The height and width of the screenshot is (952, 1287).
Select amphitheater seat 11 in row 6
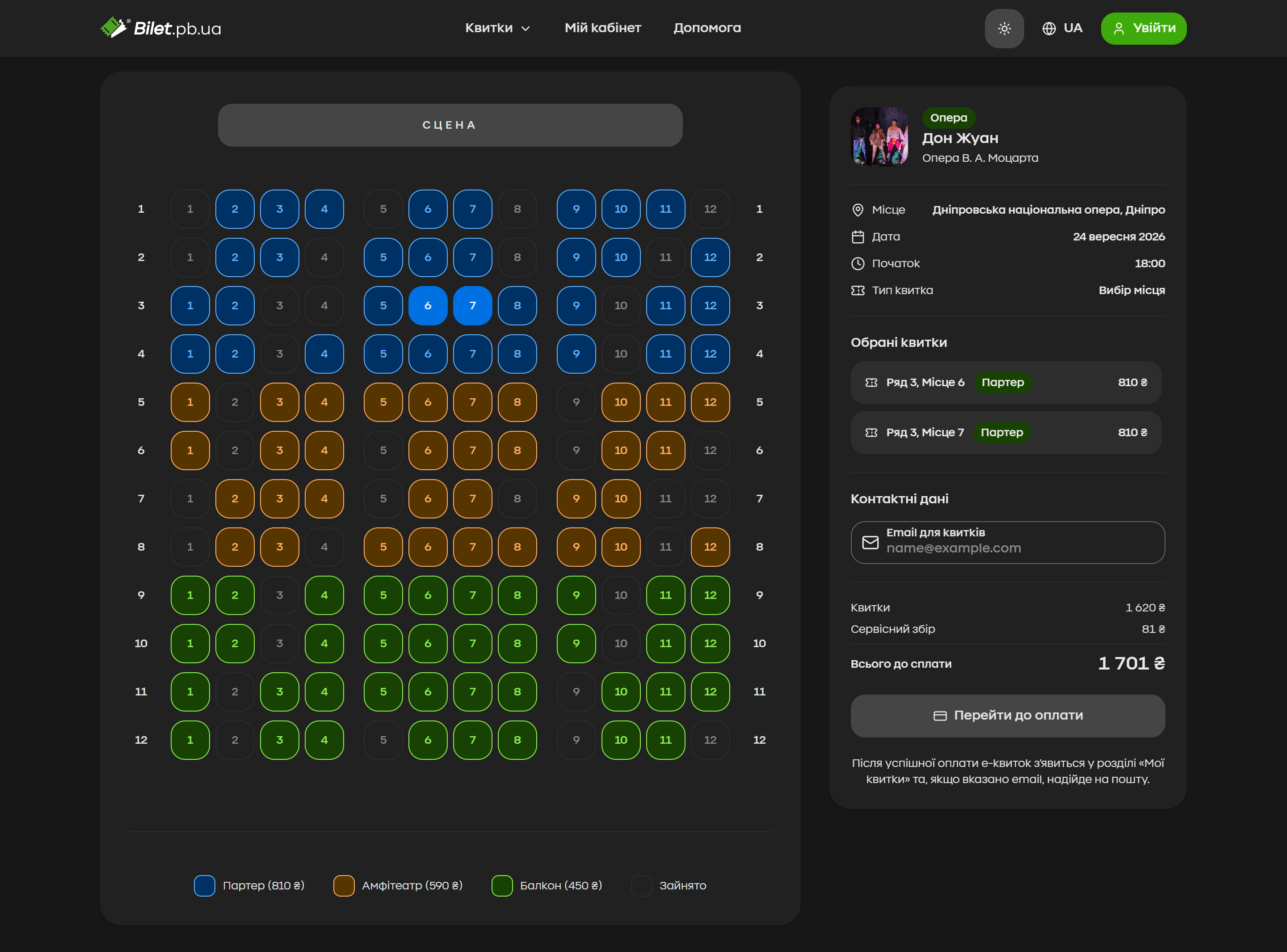click(x=665, y=451)
